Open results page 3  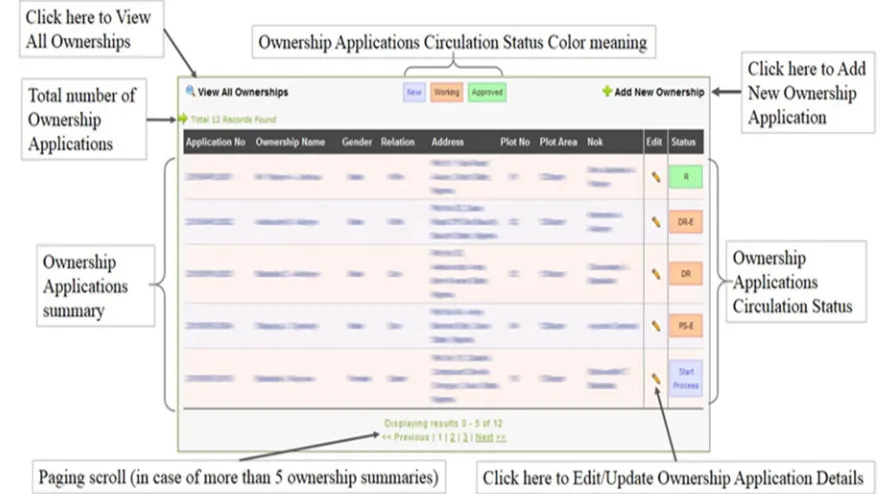(x=465, y=437)
